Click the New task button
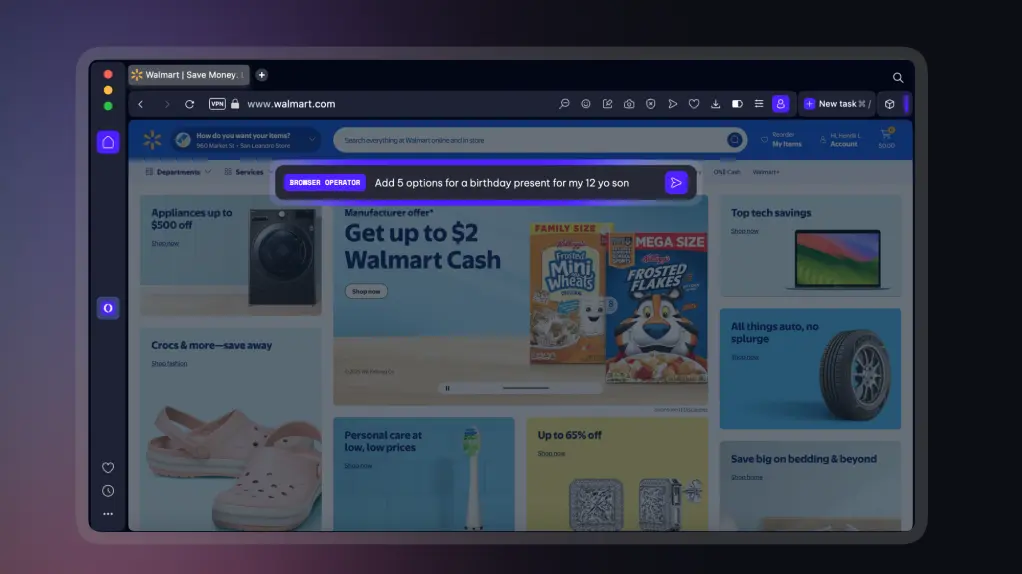This screenshot has width=1022, height=574. [x=836, y=104]
